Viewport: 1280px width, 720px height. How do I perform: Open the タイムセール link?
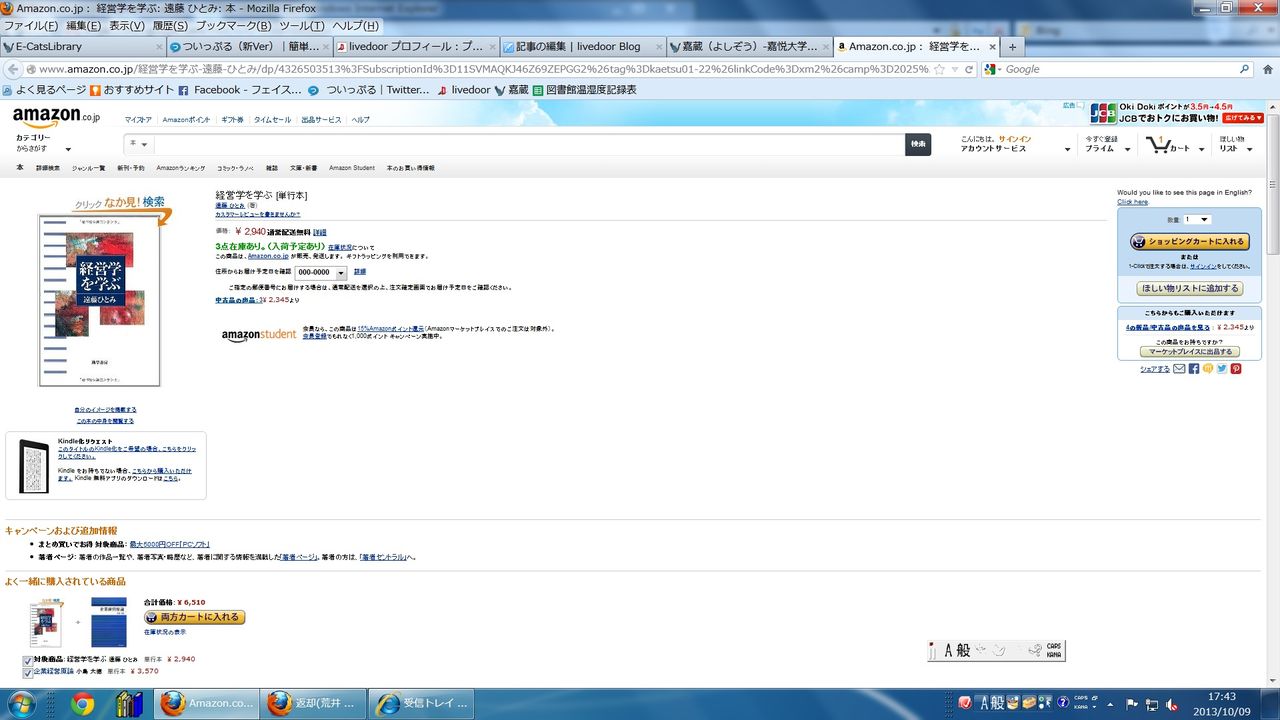(x=272, y=120)
